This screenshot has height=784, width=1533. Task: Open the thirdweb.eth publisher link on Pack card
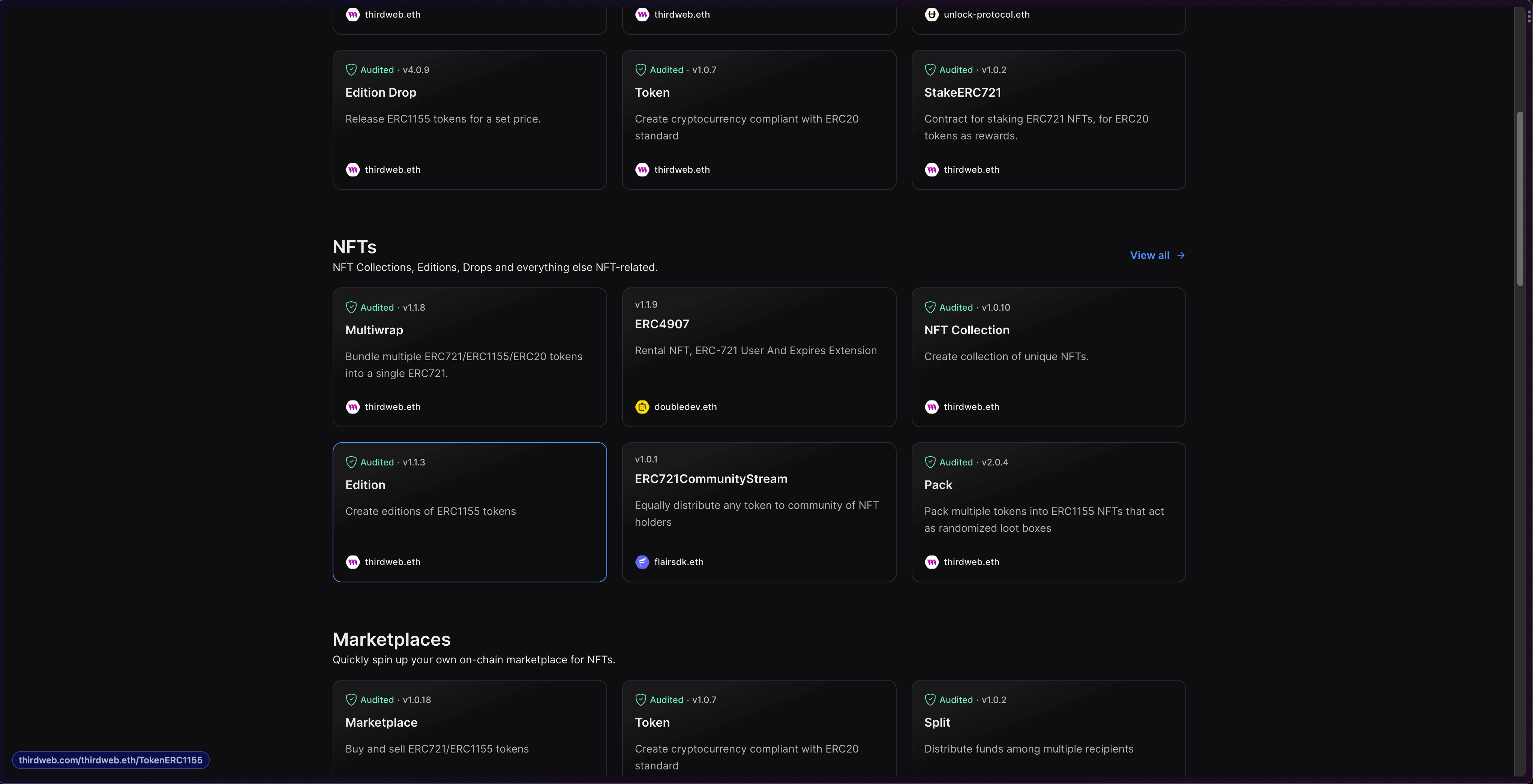pyautogui.click(x=970, y=562)
